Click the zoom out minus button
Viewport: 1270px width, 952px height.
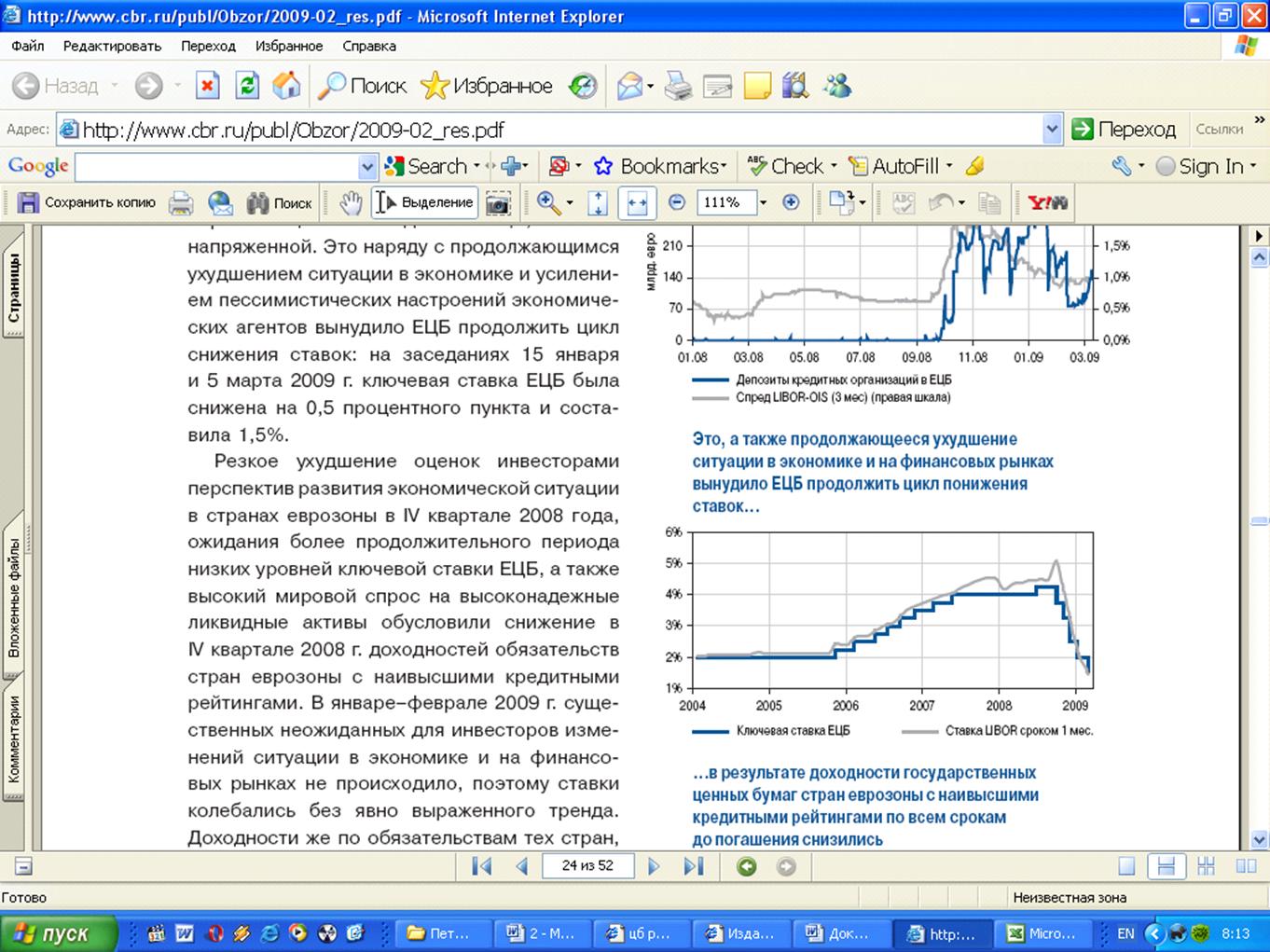click(677, 202)
